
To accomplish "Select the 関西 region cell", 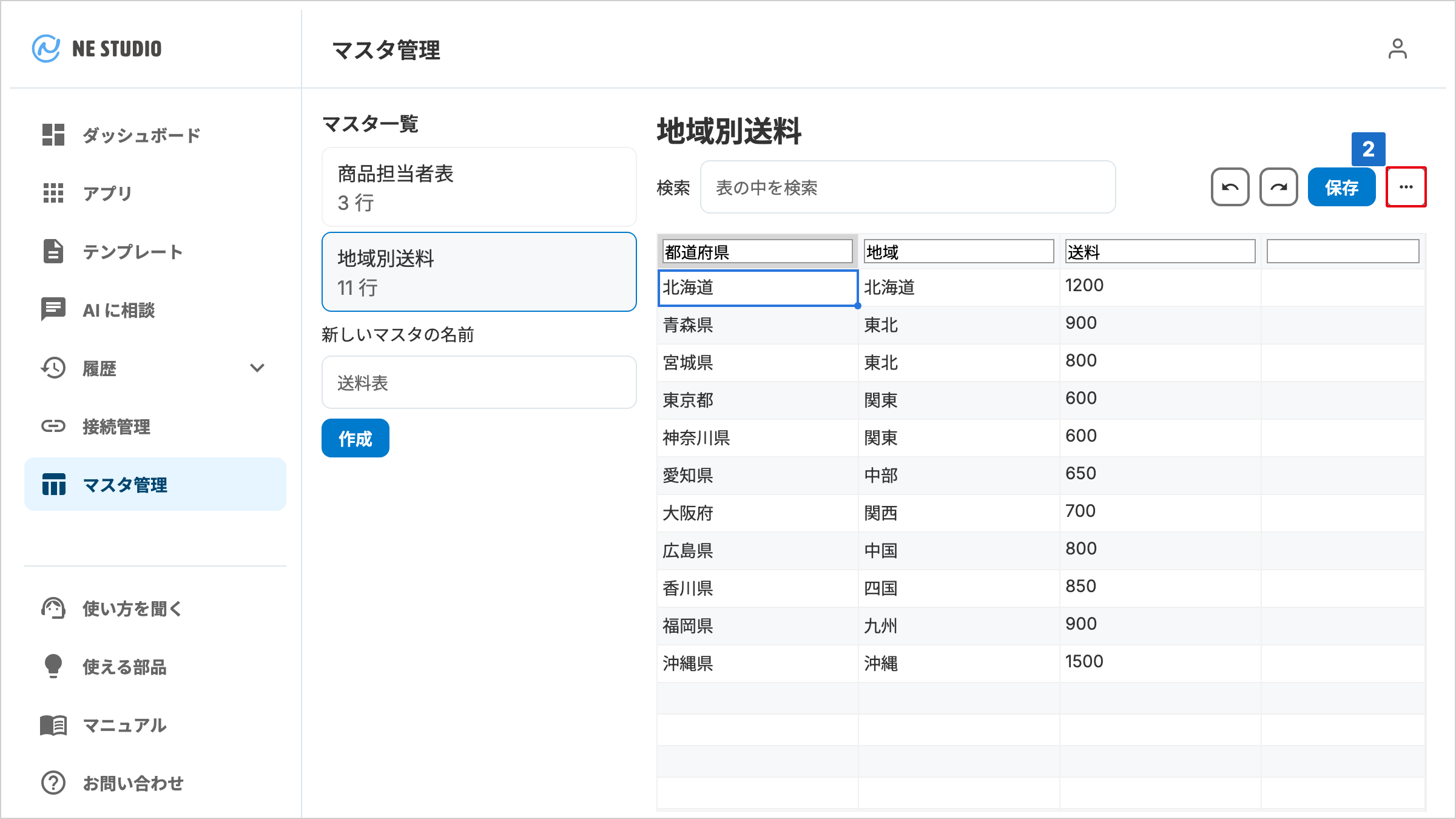I will tap(959, 513).
